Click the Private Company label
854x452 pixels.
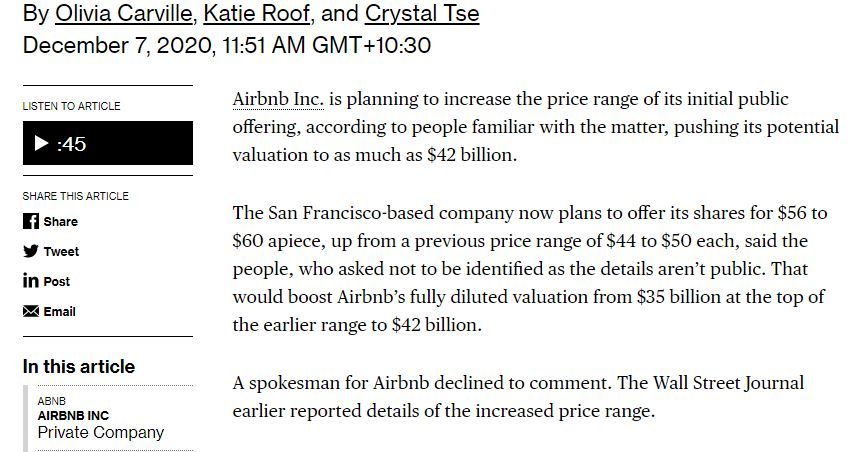click(x=100, y=432)
